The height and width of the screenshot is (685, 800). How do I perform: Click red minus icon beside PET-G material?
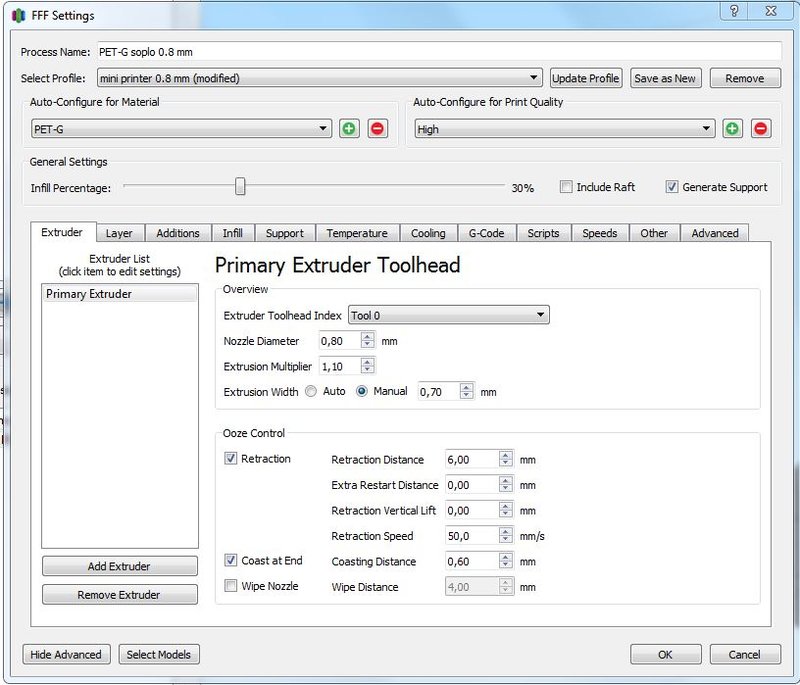pyautogui.click(x=378, y=129)
